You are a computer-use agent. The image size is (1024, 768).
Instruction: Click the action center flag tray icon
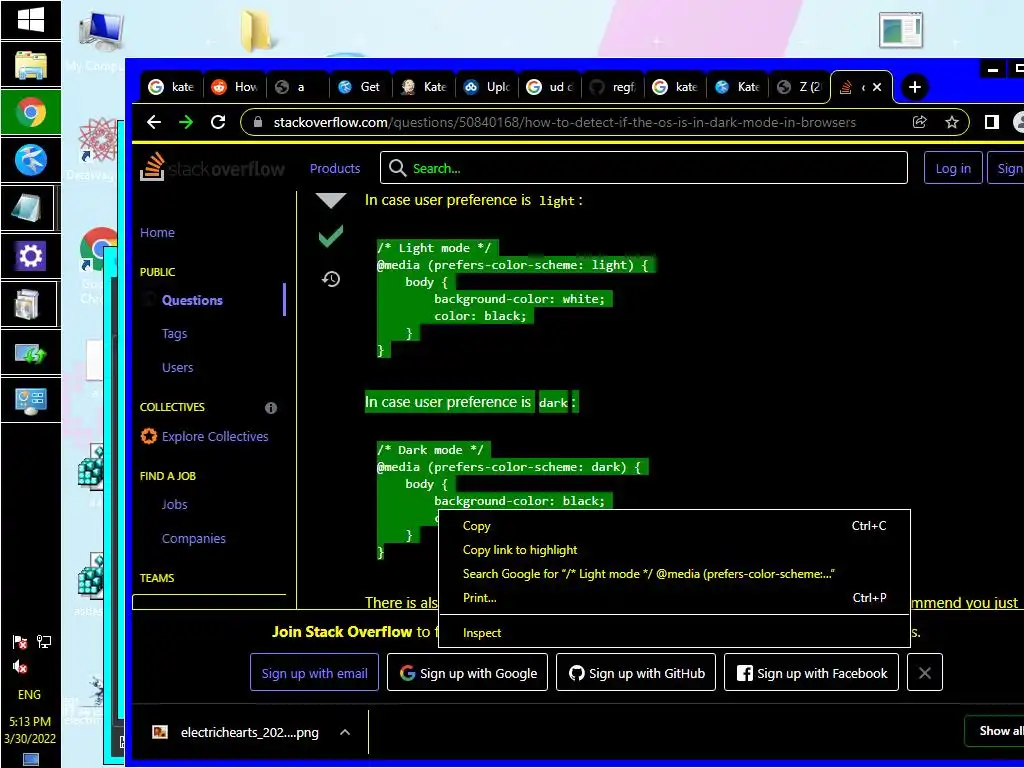point(20,643)
